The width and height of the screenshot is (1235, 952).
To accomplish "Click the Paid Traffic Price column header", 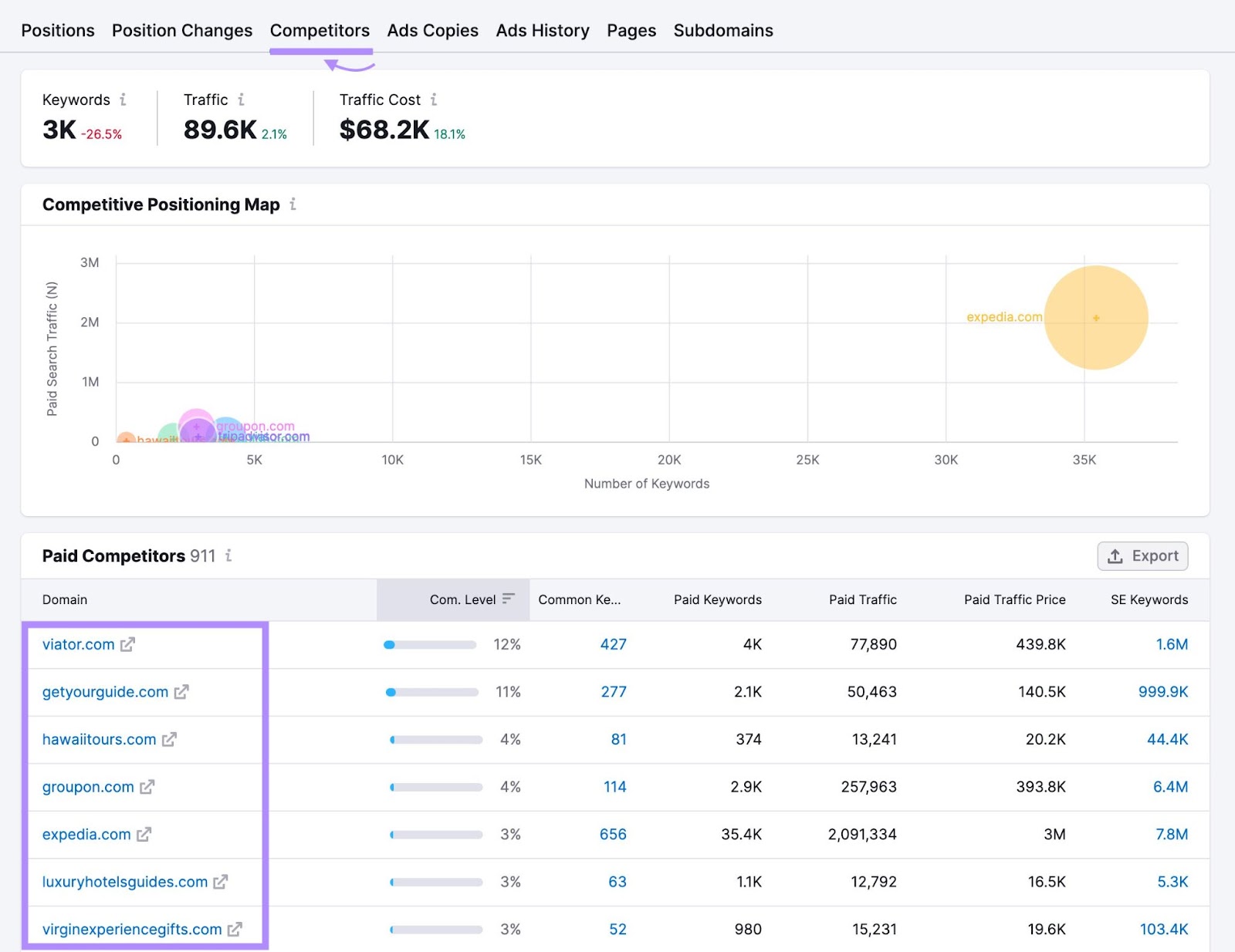I will (x=1015, y=599).
